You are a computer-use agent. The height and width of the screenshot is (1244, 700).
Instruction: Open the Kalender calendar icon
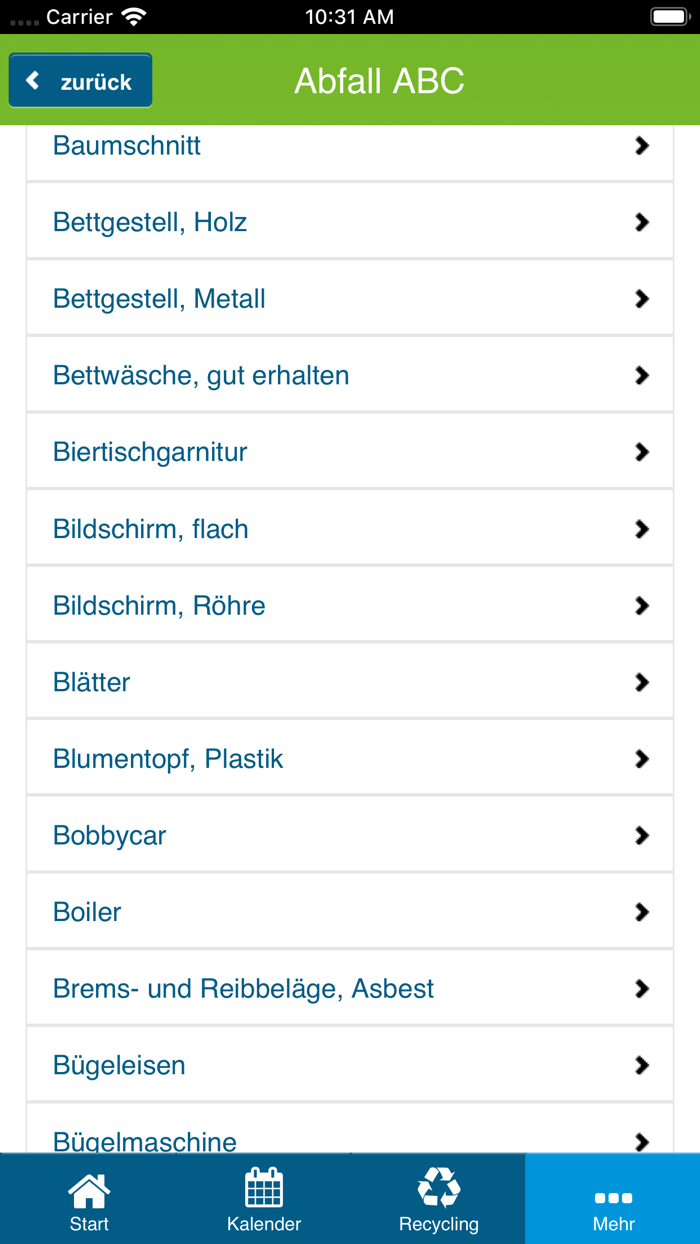264,1188
